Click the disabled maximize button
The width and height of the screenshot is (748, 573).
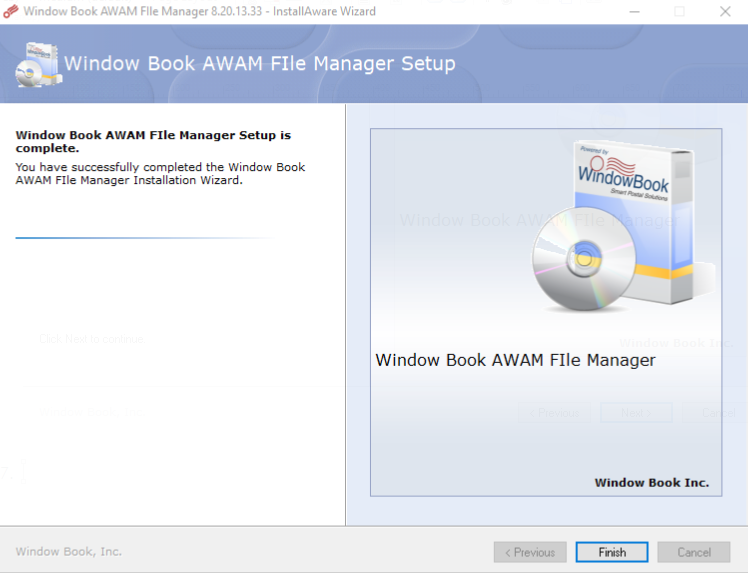tap(679, 11)
